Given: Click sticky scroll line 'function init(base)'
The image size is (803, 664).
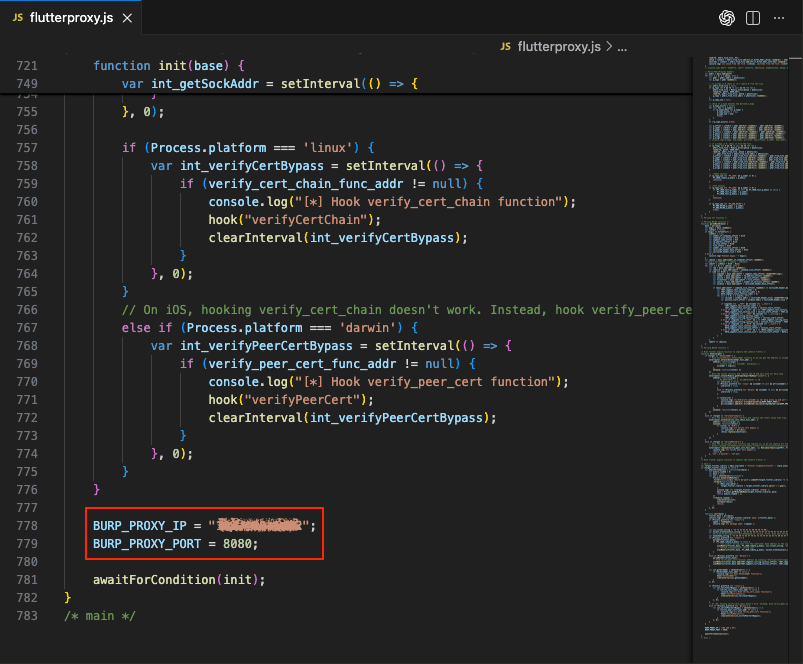Looking at the screenshot, I should [x=168, y=66].
